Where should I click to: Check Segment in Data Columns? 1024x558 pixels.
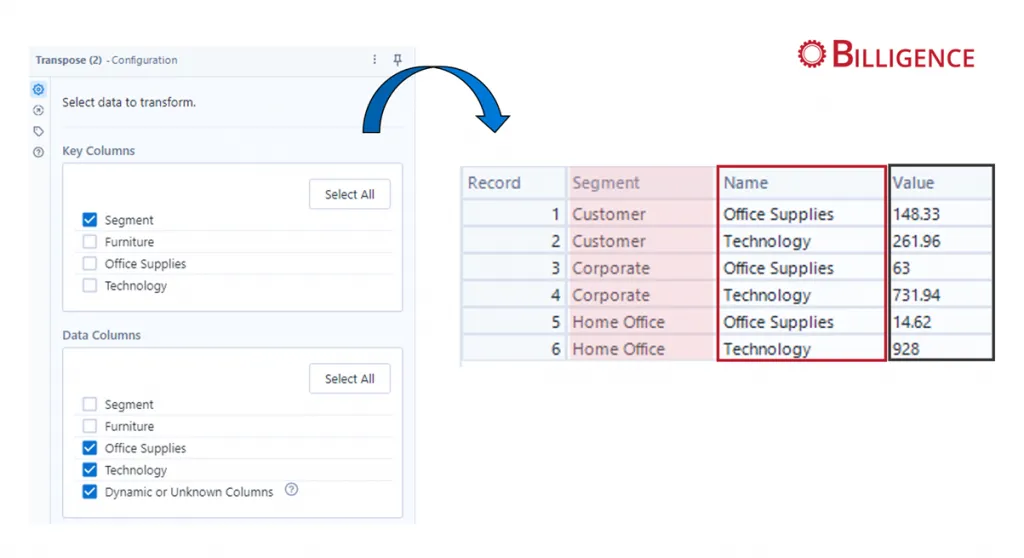(x=89, y=404)
